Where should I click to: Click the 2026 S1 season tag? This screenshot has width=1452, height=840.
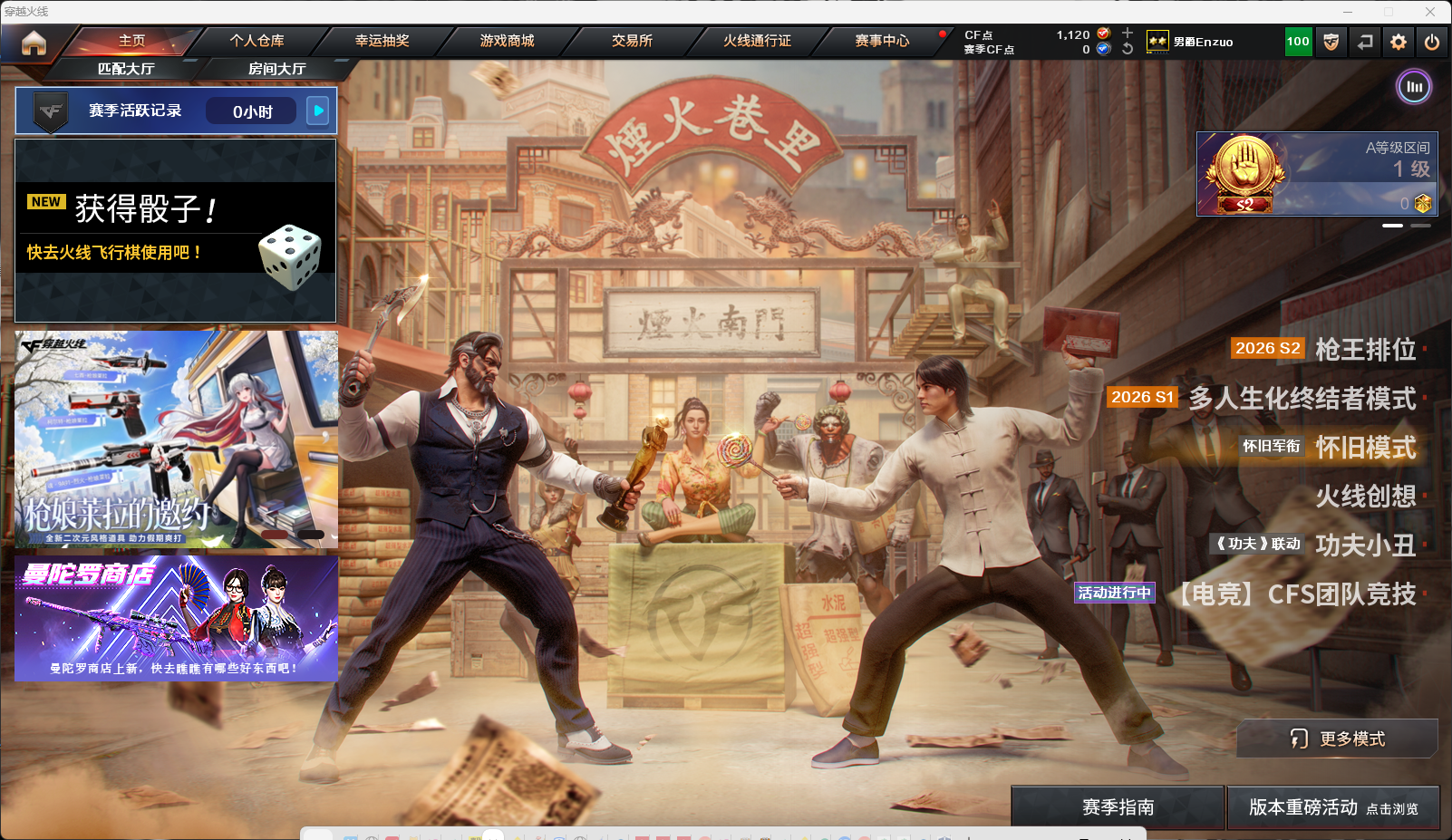1142,397
